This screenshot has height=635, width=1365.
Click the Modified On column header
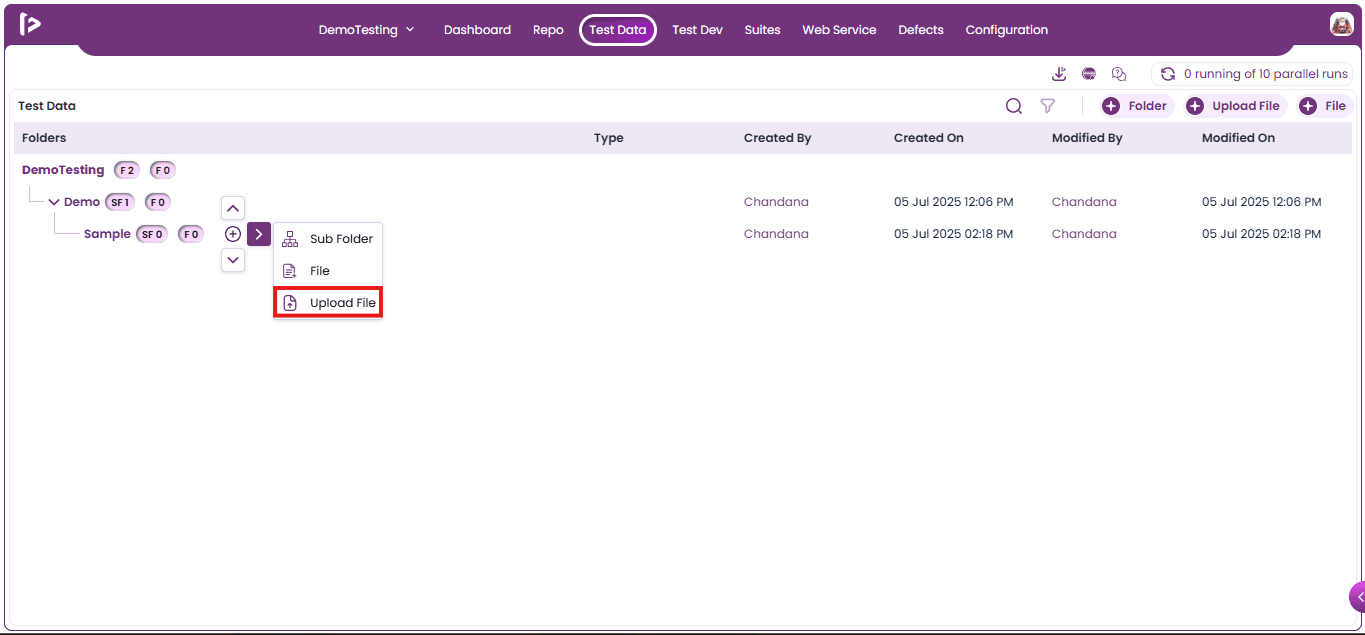coord(1238,138)
